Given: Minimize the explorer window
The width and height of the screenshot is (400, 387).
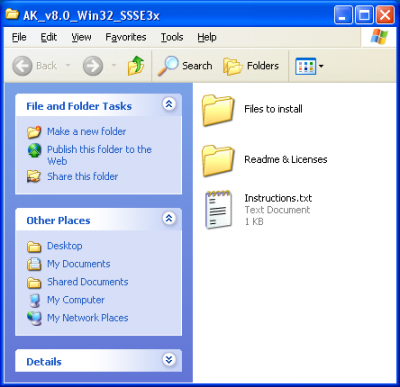Looking at the screenshot, I should pos(343,15).
